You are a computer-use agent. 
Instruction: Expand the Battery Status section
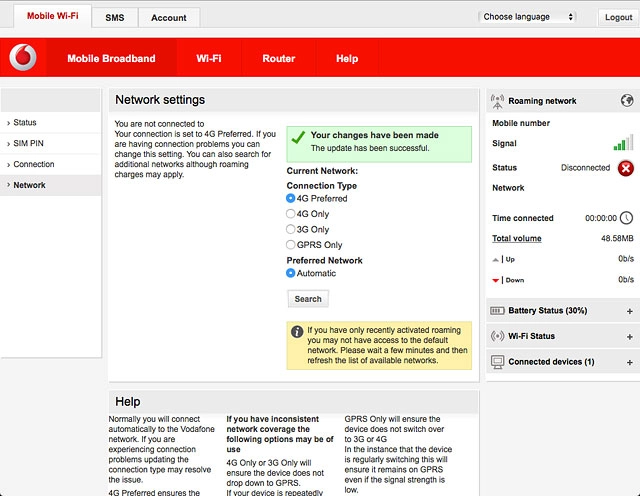click(x=629, y=311)
